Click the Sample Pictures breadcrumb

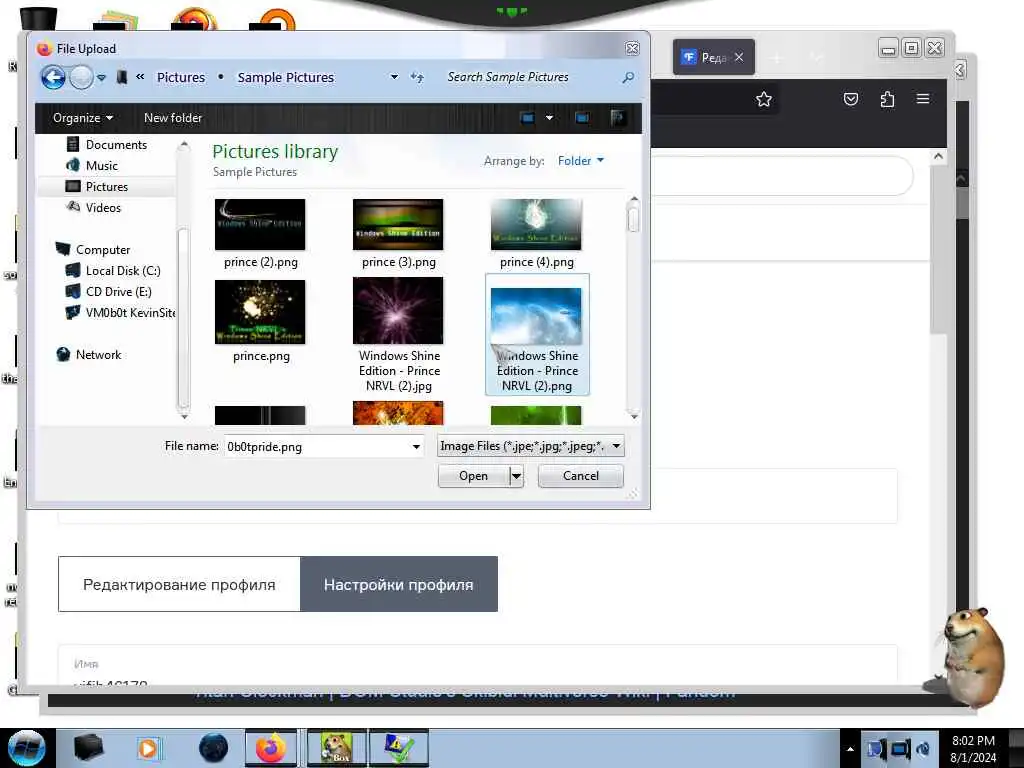(x=285, y=77)
